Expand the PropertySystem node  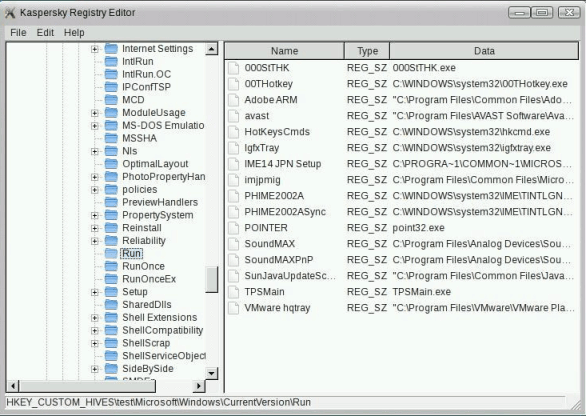(95, 215)
